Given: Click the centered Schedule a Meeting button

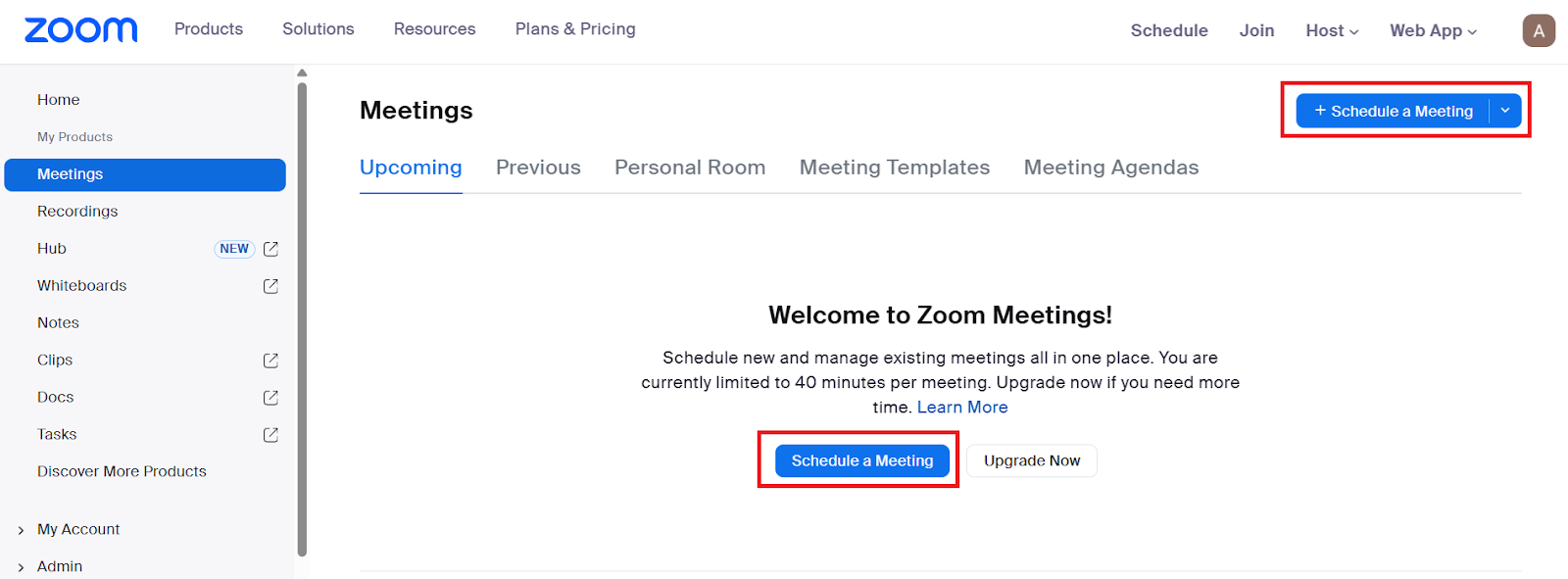Looking at the screenshot, I should click(862, 460).
